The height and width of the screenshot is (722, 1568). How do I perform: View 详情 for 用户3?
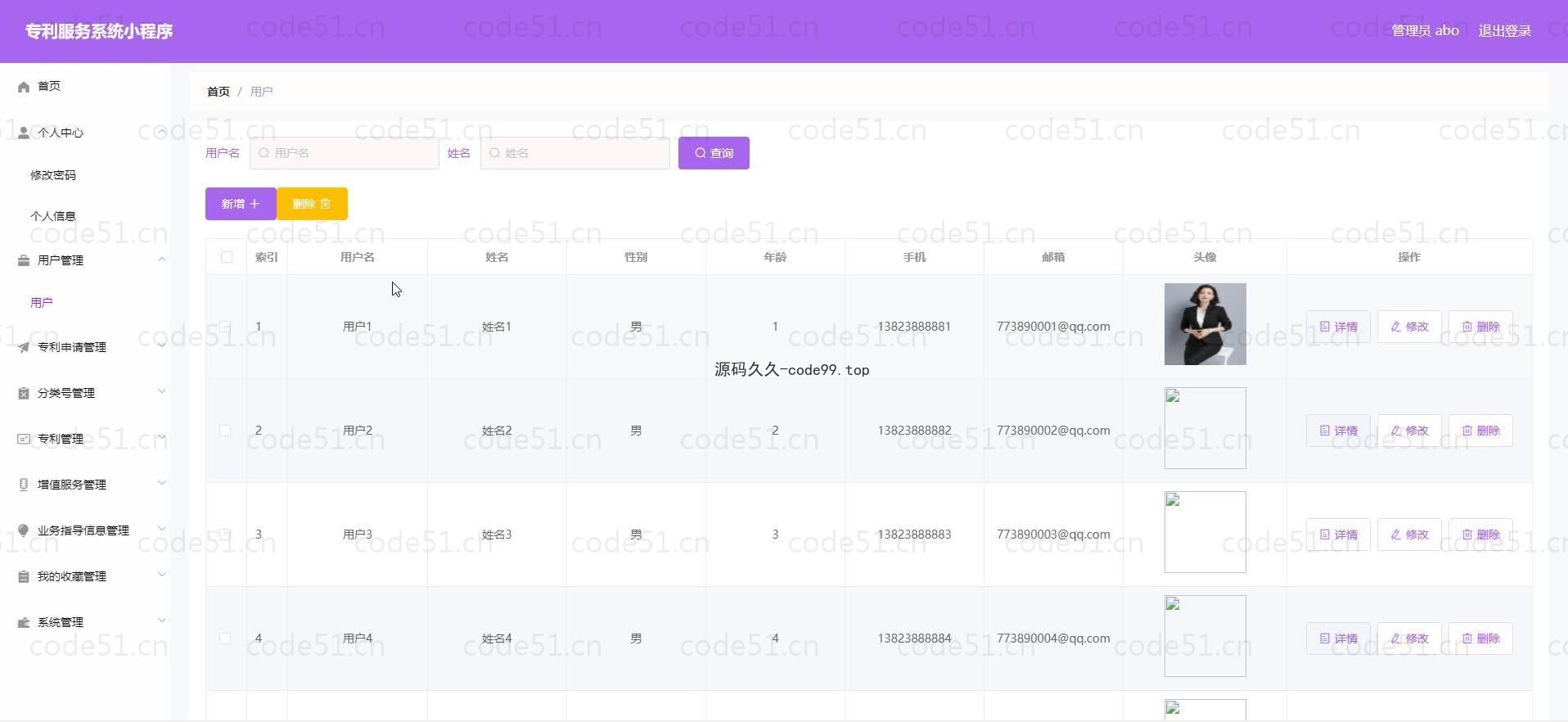1338,535
